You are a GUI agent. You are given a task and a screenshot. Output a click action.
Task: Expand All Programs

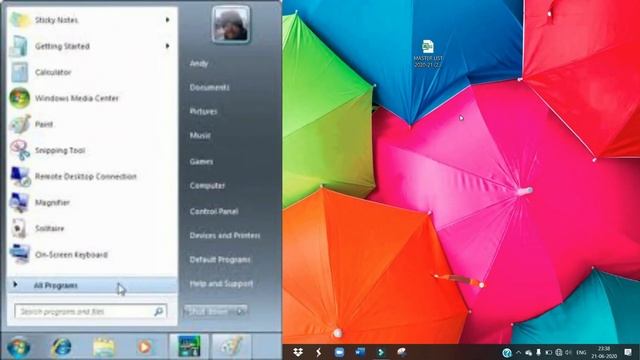92,285
